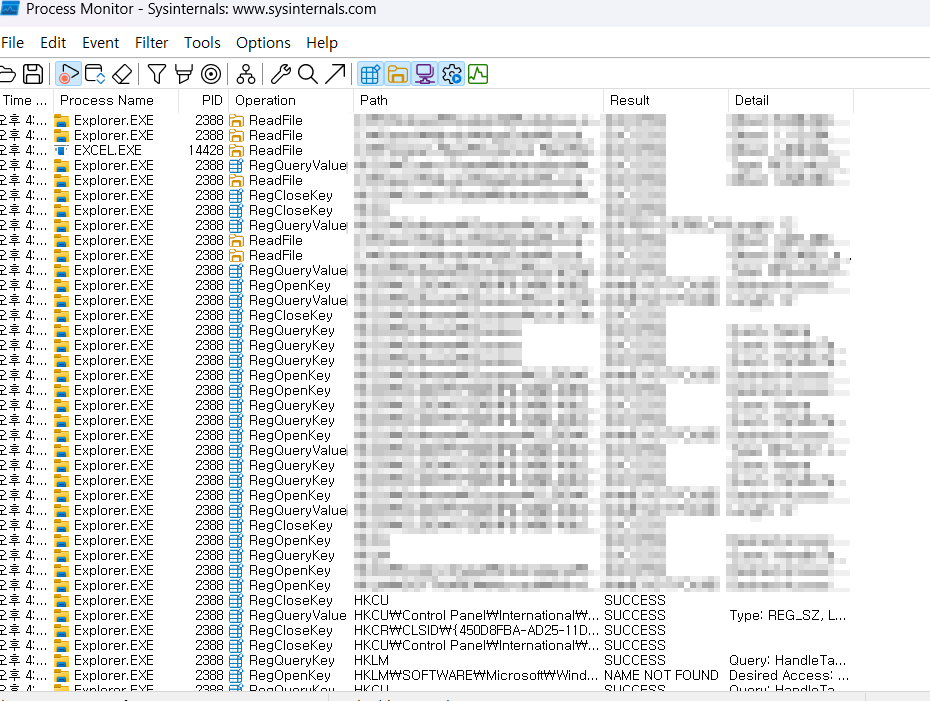The image size is (930, 701).
Task: Open the Options menu
Action: (x=263, y=43)
